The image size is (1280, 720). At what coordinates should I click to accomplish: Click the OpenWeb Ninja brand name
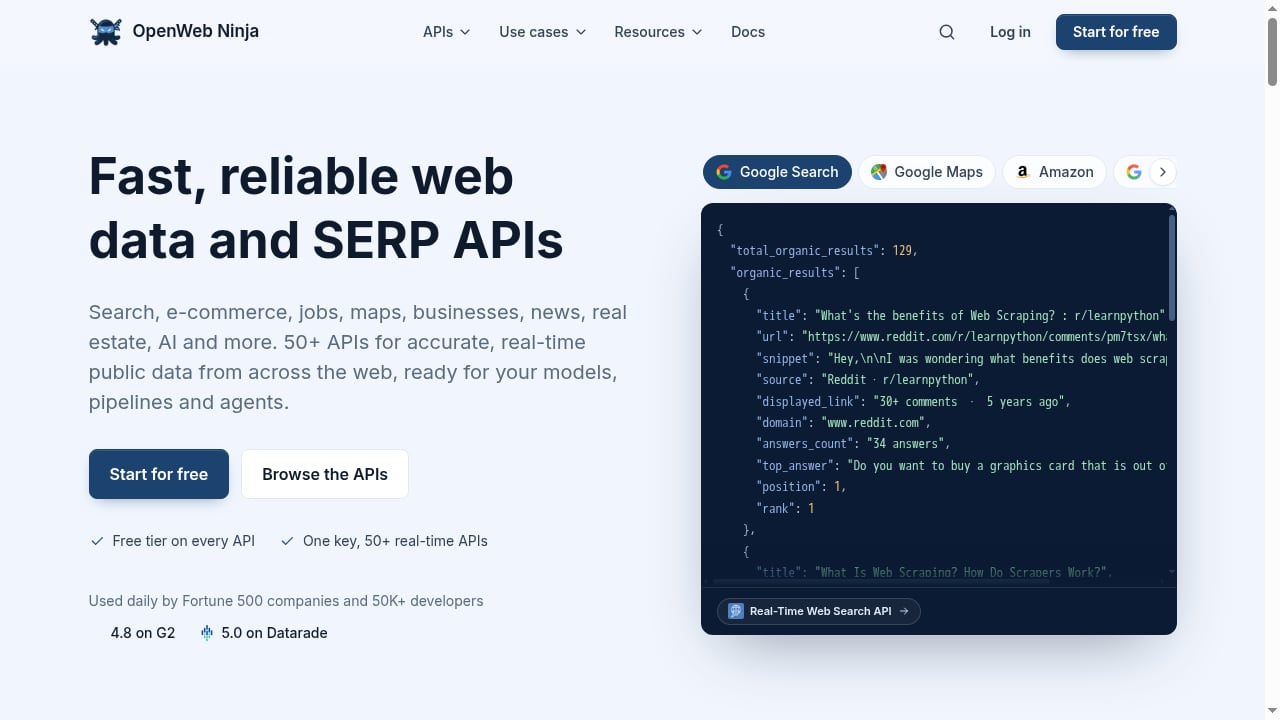click(196, 31)
